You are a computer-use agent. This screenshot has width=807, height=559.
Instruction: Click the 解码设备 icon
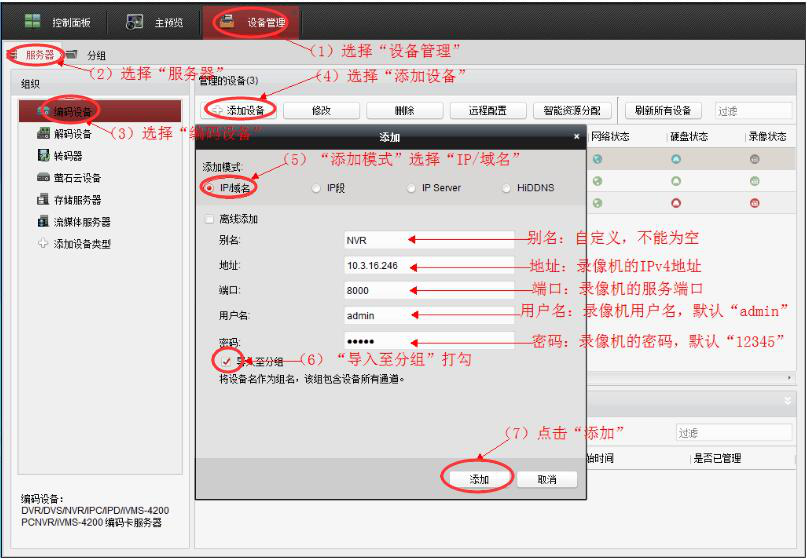[43, 133]
